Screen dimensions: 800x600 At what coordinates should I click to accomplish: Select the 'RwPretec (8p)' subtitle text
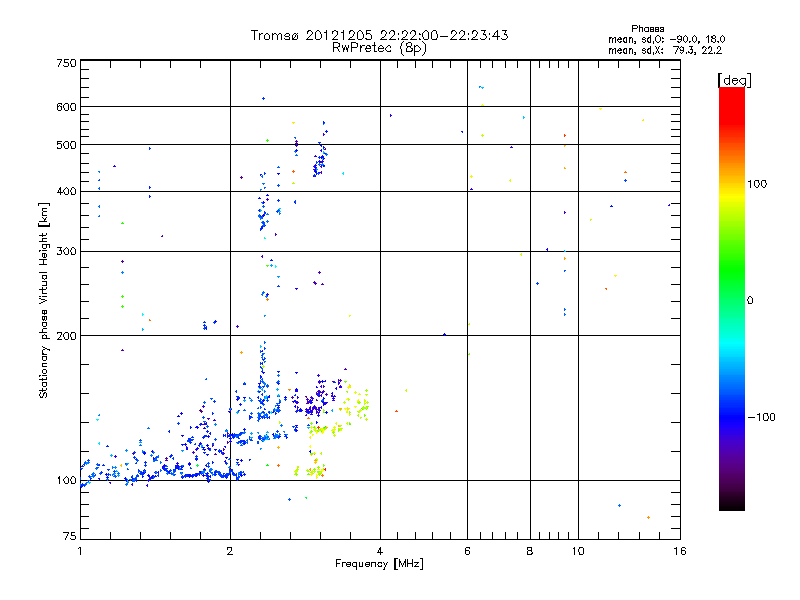click(x=379, y=48)
